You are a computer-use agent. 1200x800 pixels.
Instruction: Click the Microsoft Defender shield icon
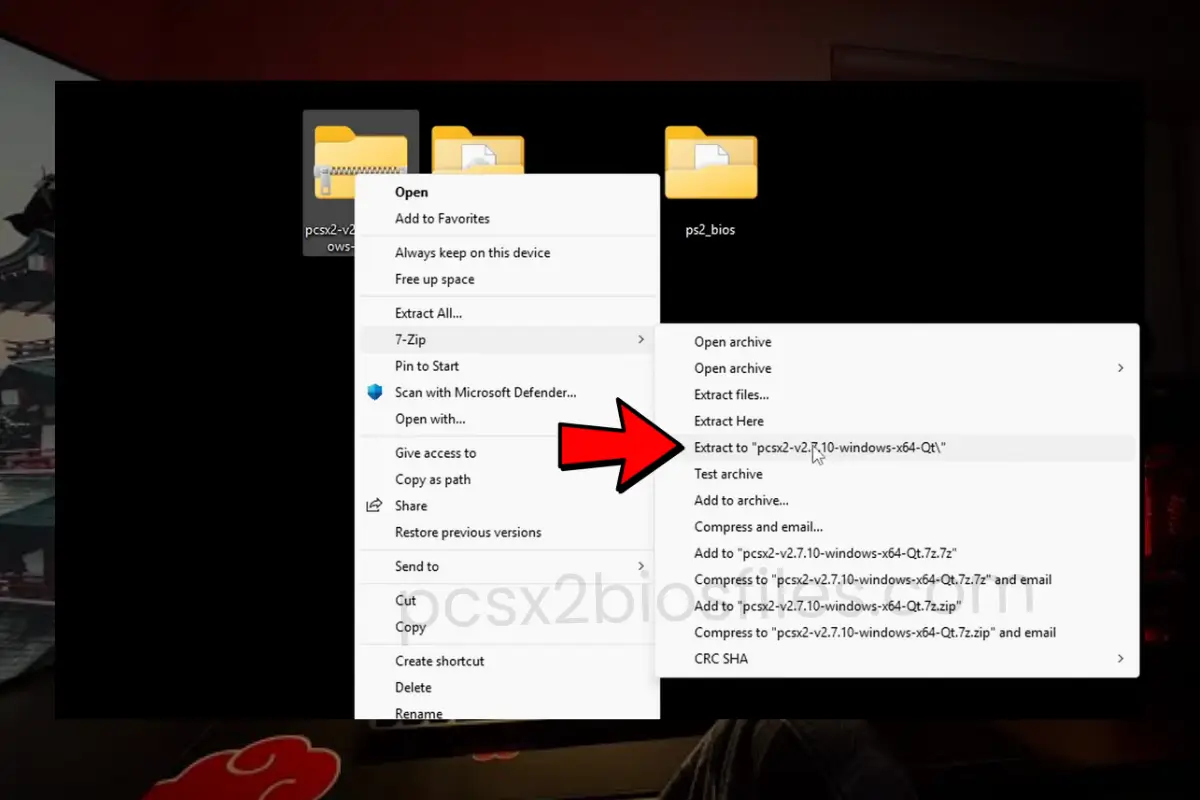point(375,393)
